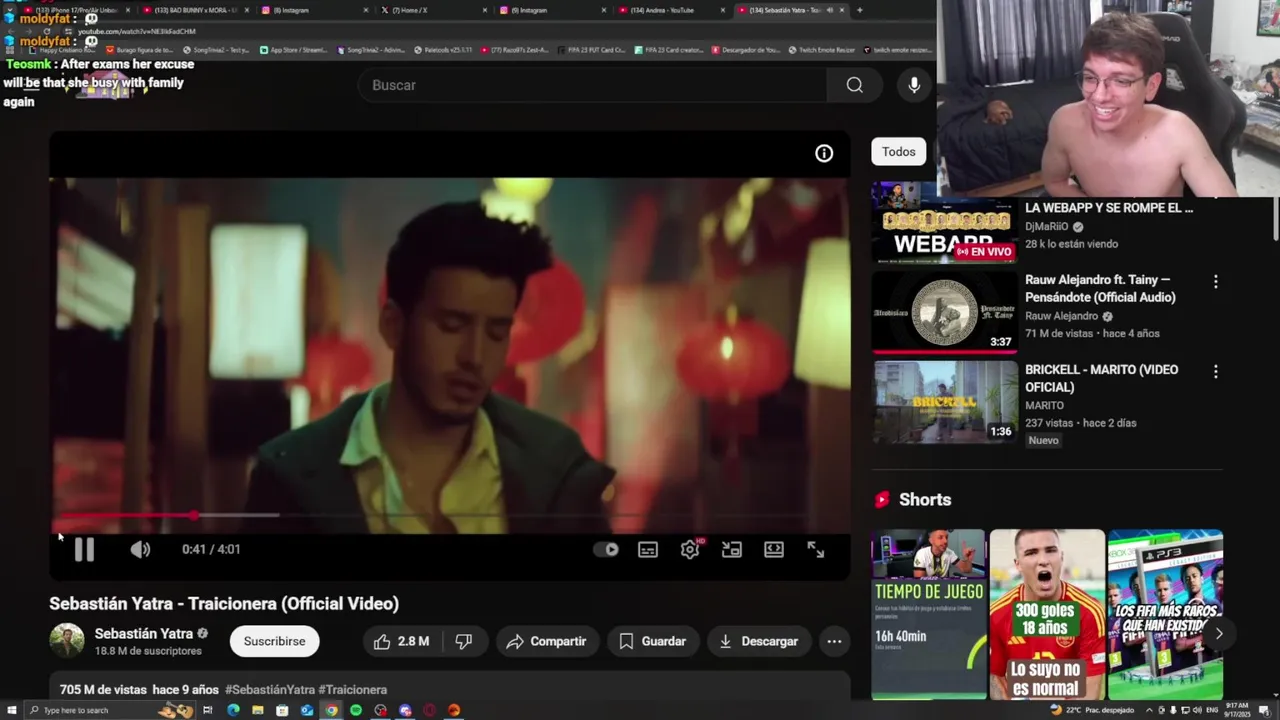Click the Buscar search field

pos(592,85)
